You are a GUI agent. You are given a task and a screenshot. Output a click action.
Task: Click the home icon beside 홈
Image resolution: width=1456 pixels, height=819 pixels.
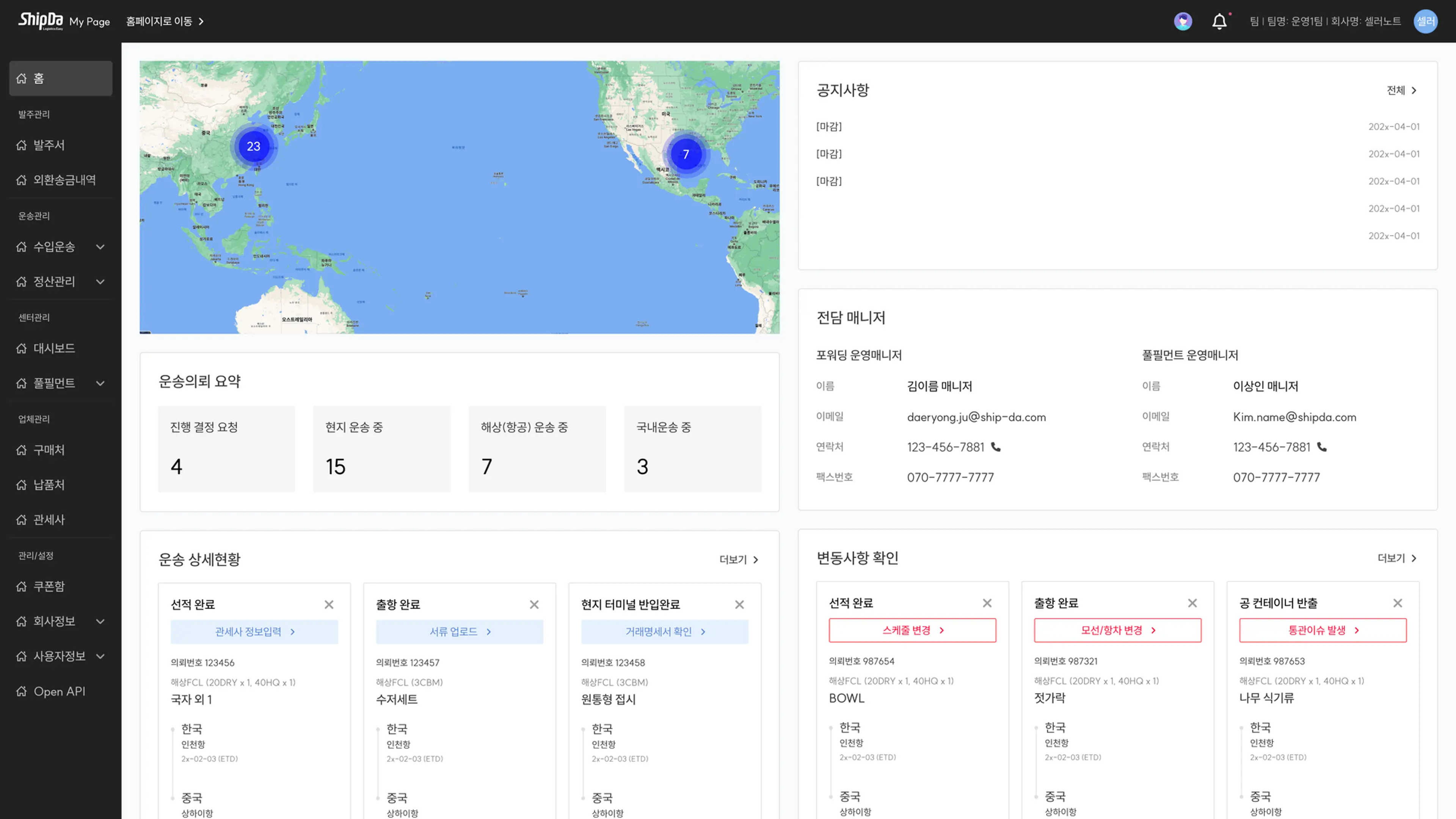(x=22, y=78)
